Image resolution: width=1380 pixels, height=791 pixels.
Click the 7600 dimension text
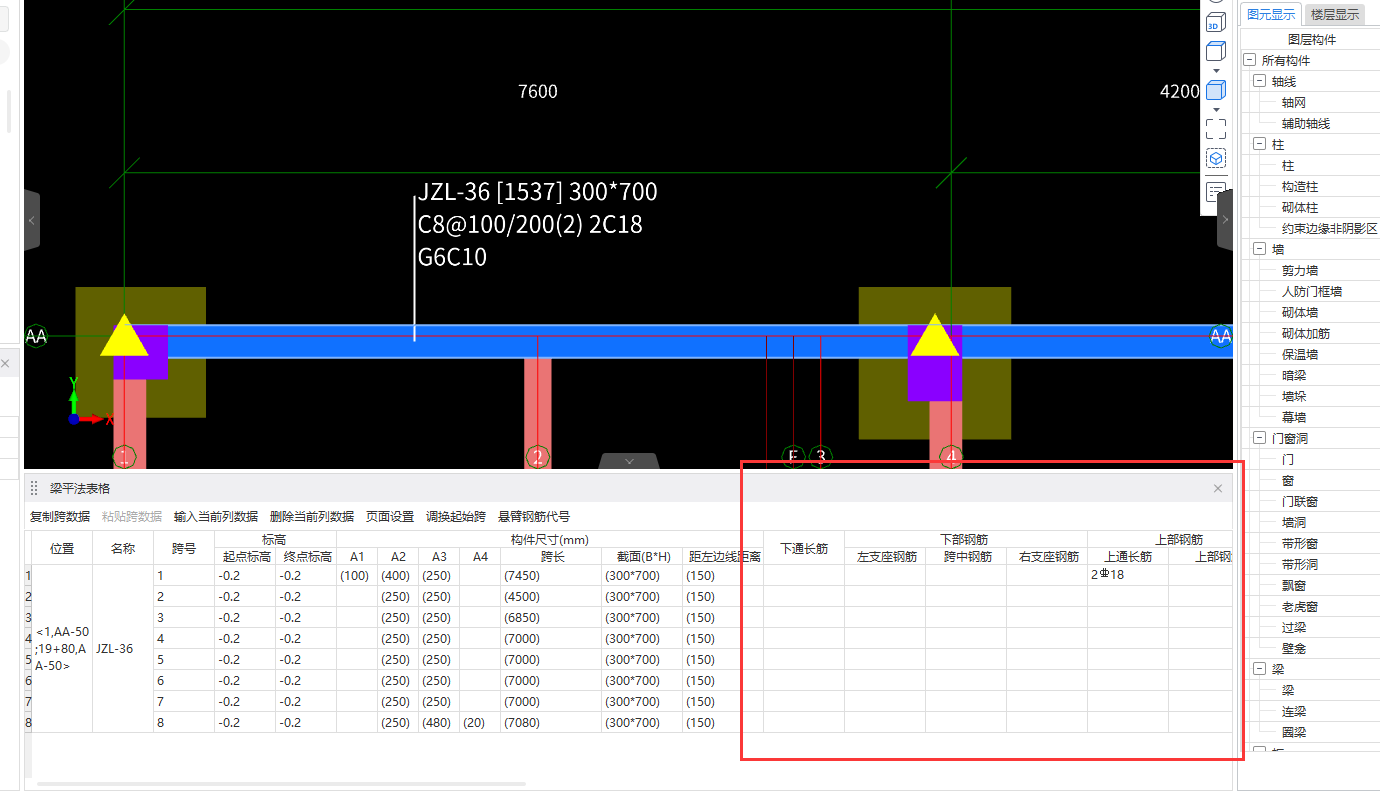538,92
